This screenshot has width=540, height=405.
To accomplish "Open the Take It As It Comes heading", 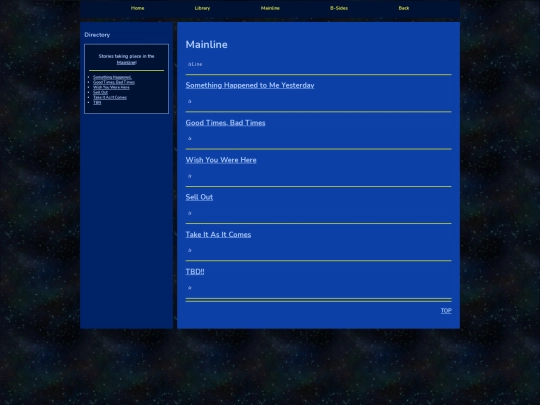I will [x=218, y=235].
